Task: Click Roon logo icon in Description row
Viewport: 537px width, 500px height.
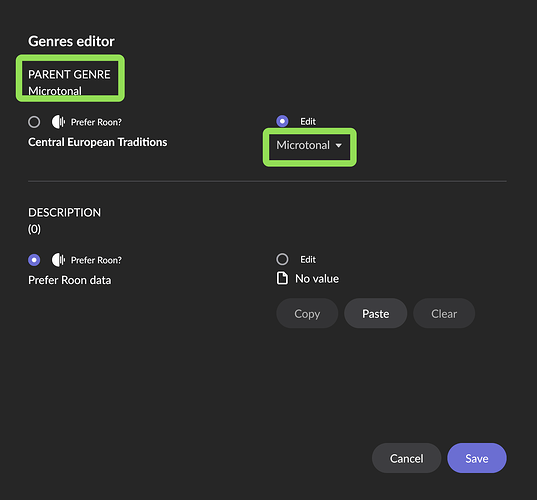Action: 58,260
